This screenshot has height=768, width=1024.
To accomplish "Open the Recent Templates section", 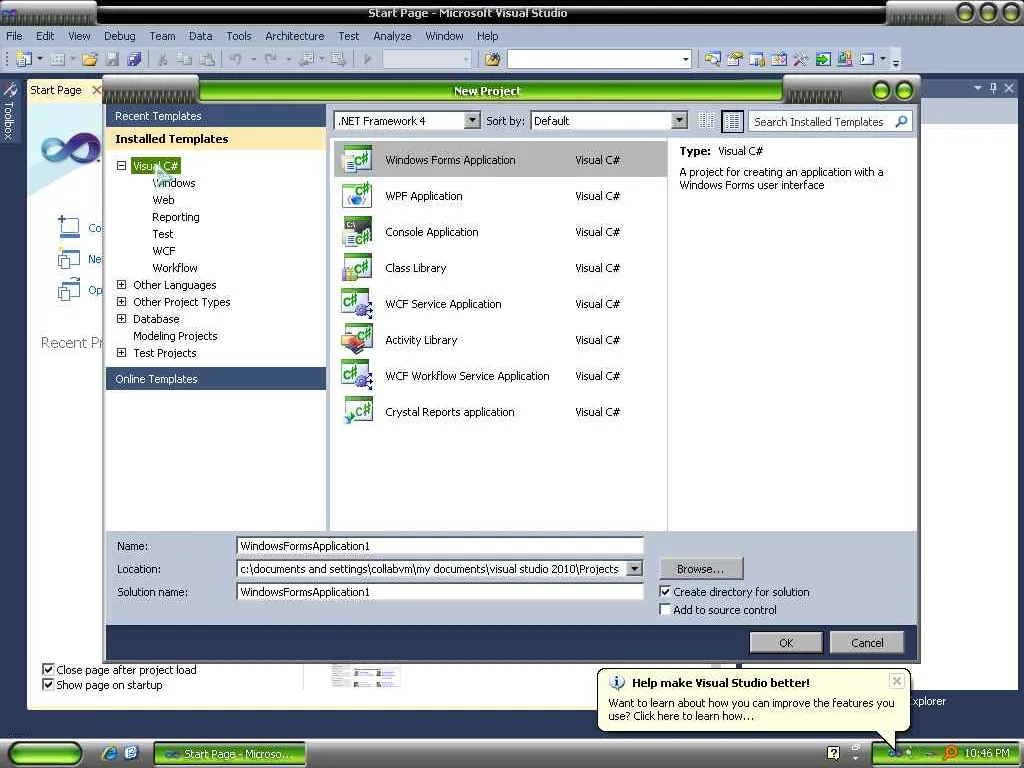I will point(216,116).
